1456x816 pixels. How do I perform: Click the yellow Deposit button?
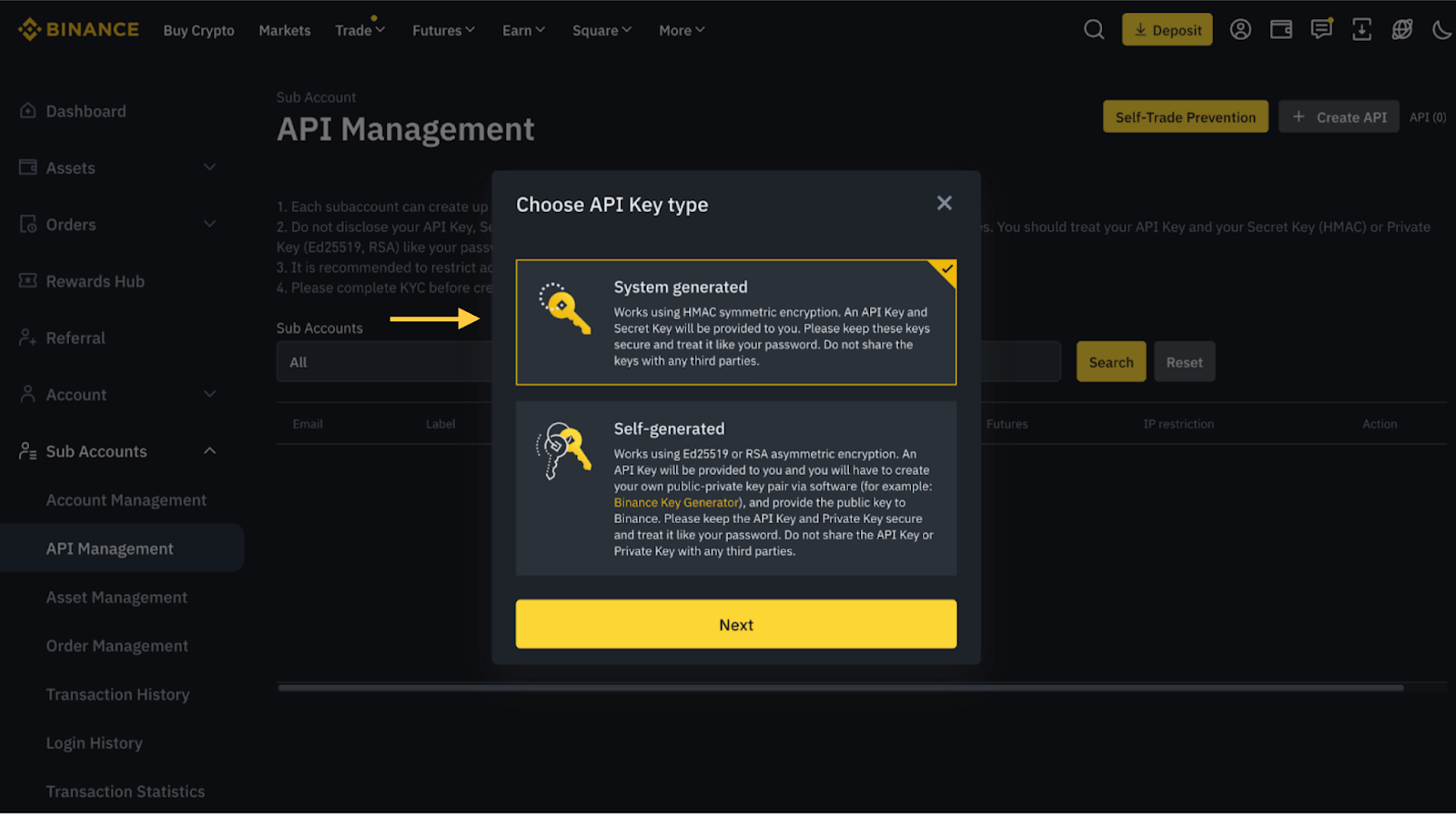point(1167,30)
